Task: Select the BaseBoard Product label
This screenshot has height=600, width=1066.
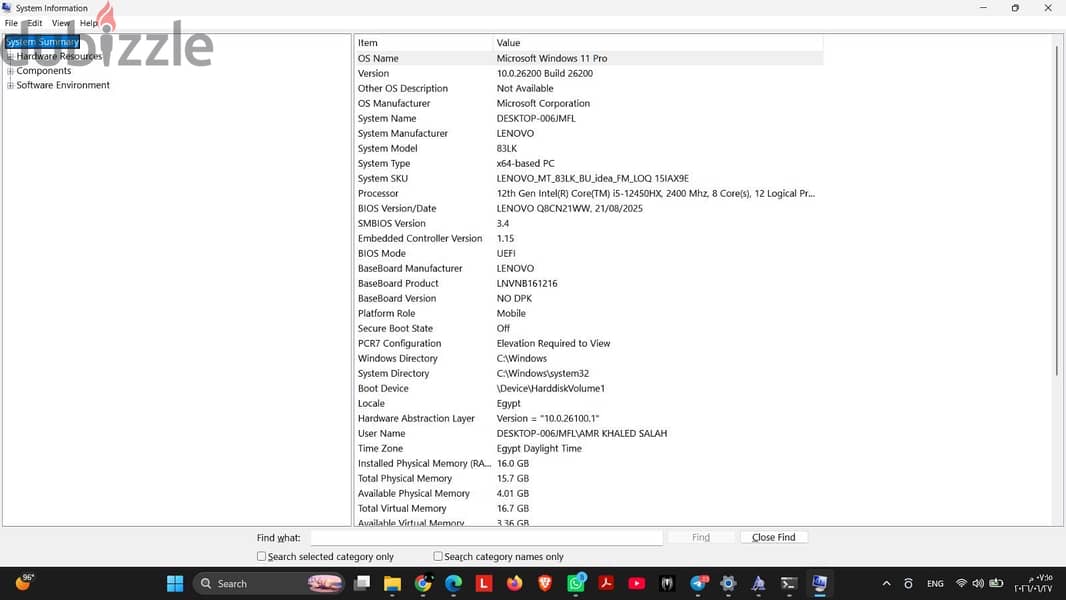Action: tap(398, 283)
